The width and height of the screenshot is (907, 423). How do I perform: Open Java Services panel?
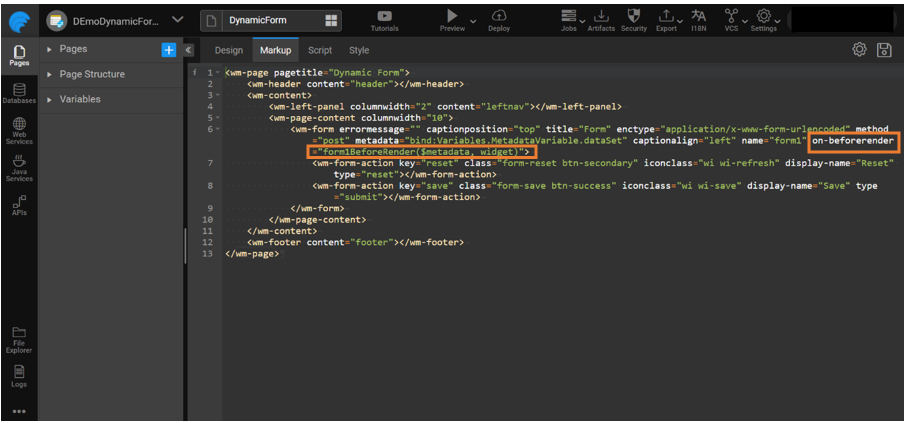19,166
